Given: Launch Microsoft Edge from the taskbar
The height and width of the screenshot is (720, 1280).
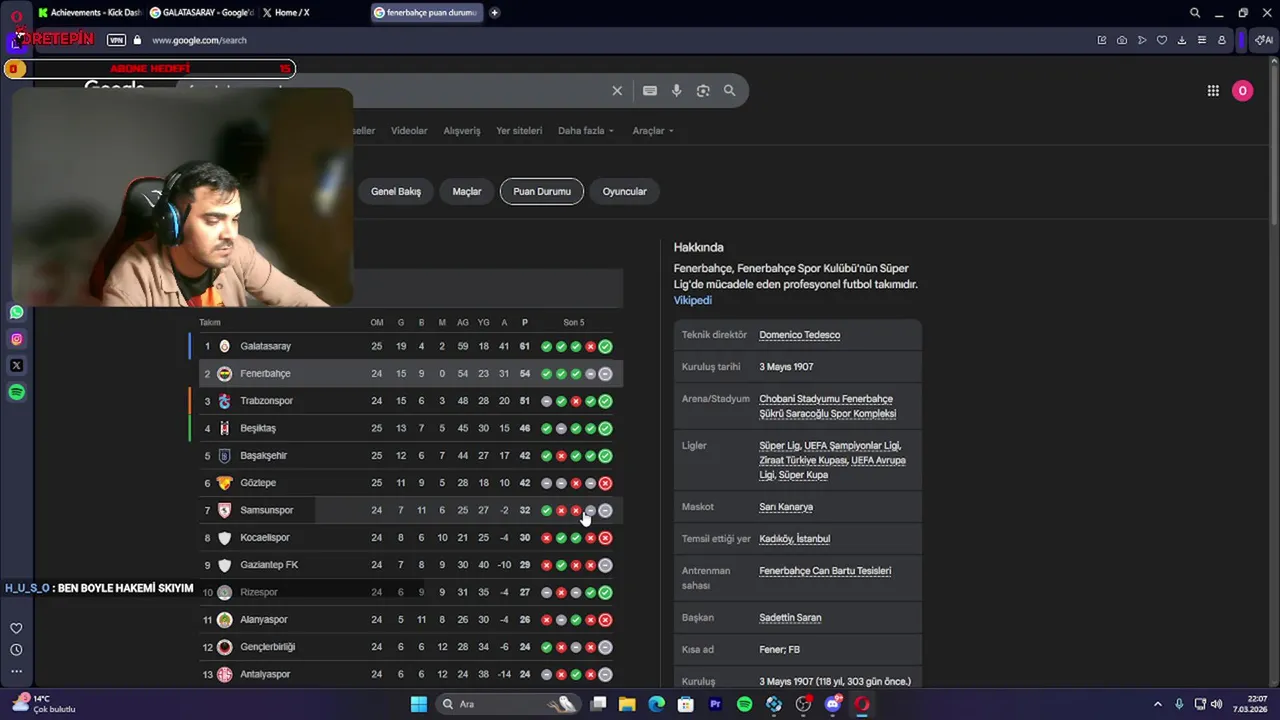Looking at the screenshot, I should [656, 704].
